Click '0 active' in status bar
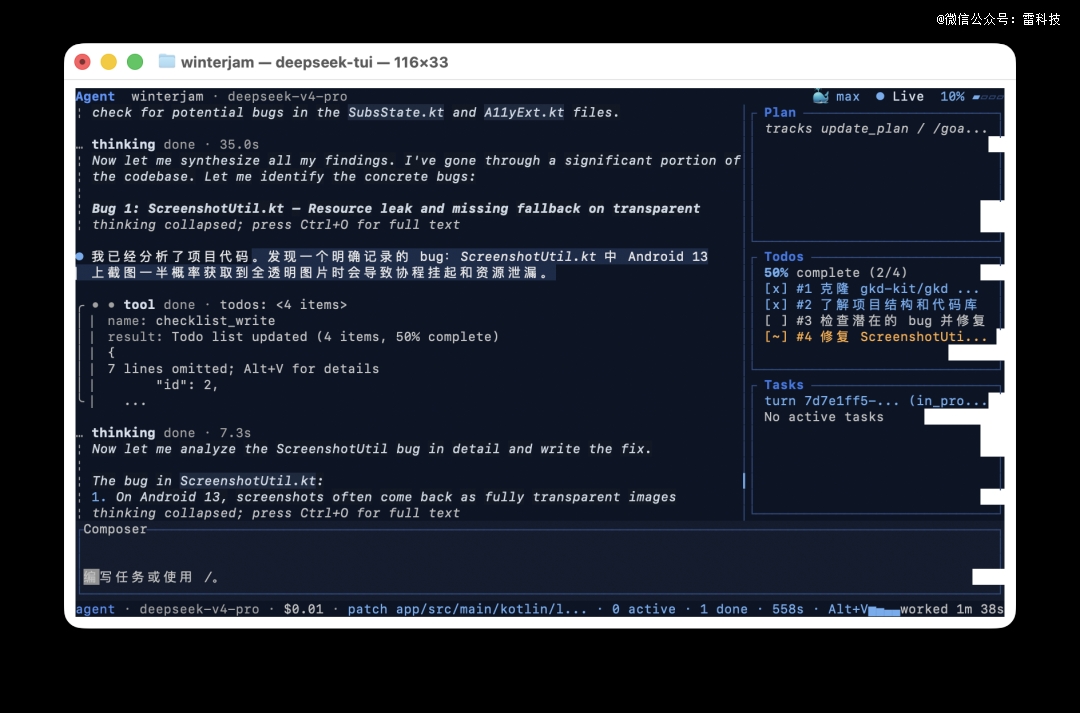This screenshot has width=1080, height=713. [x=643, y=609]
